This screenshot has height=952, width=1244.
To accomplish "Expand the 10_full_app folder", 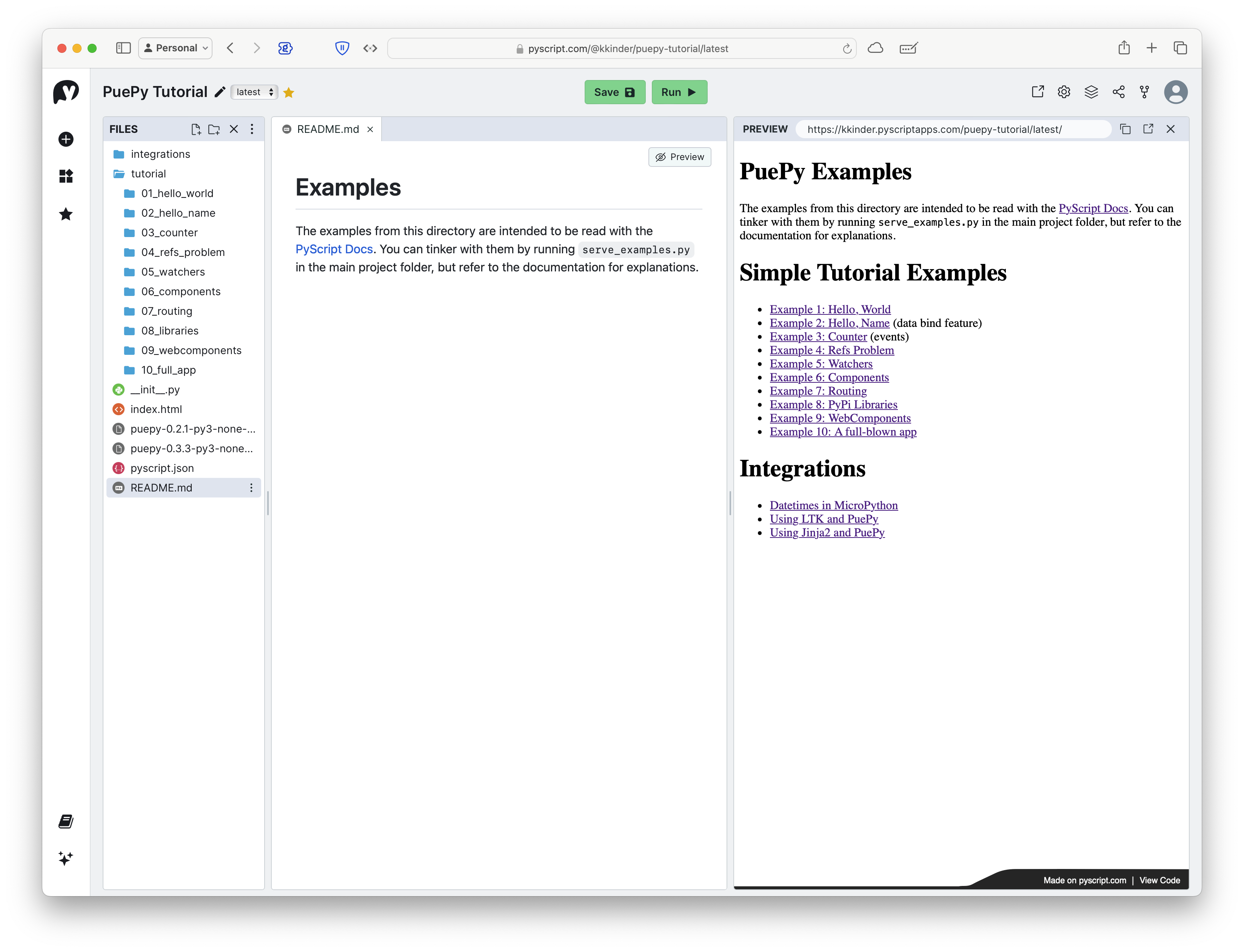I will pyautogui.click(x=183, y=370).
